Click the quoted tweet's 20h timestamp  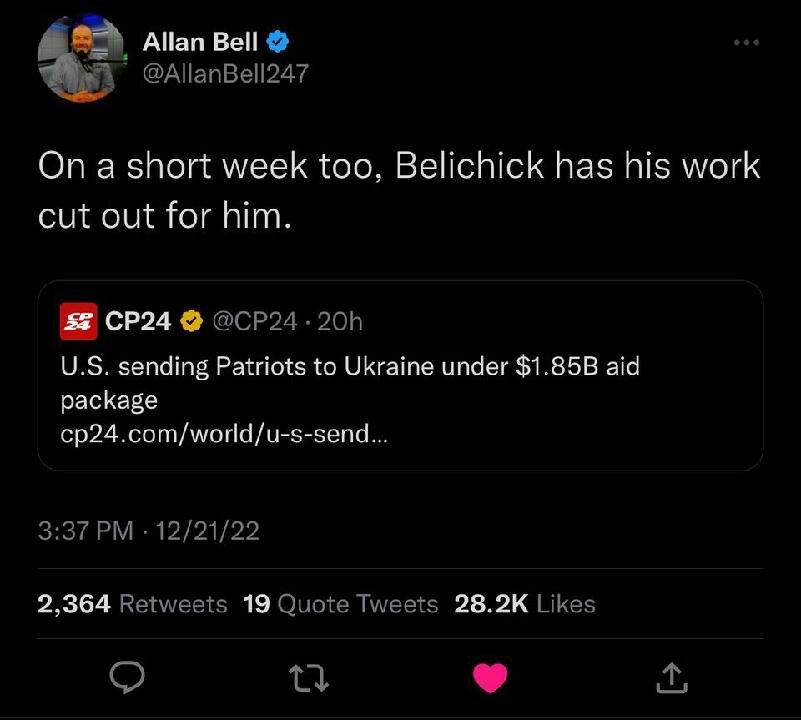[x=345, y=321]
